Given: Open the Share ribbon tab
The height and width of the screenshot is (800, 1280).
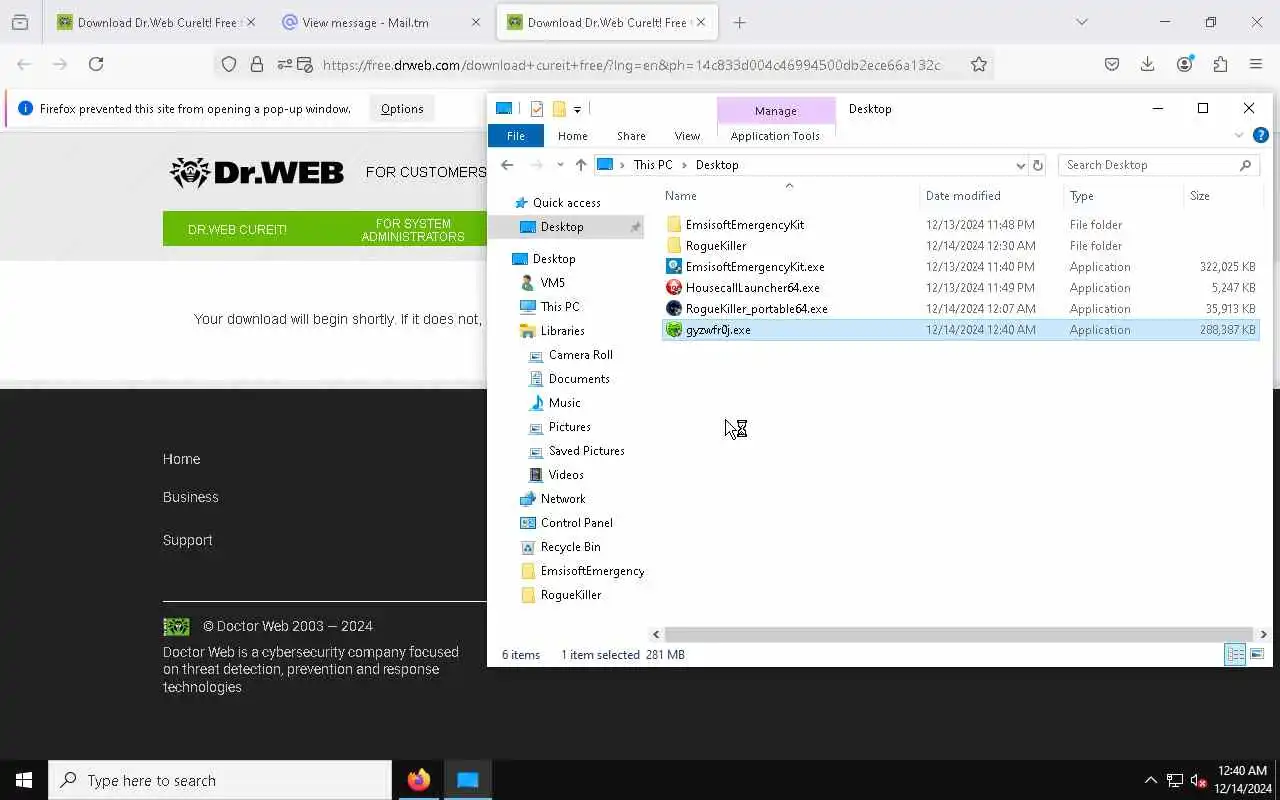Looking at the screenshot, I should coord(631,136).
